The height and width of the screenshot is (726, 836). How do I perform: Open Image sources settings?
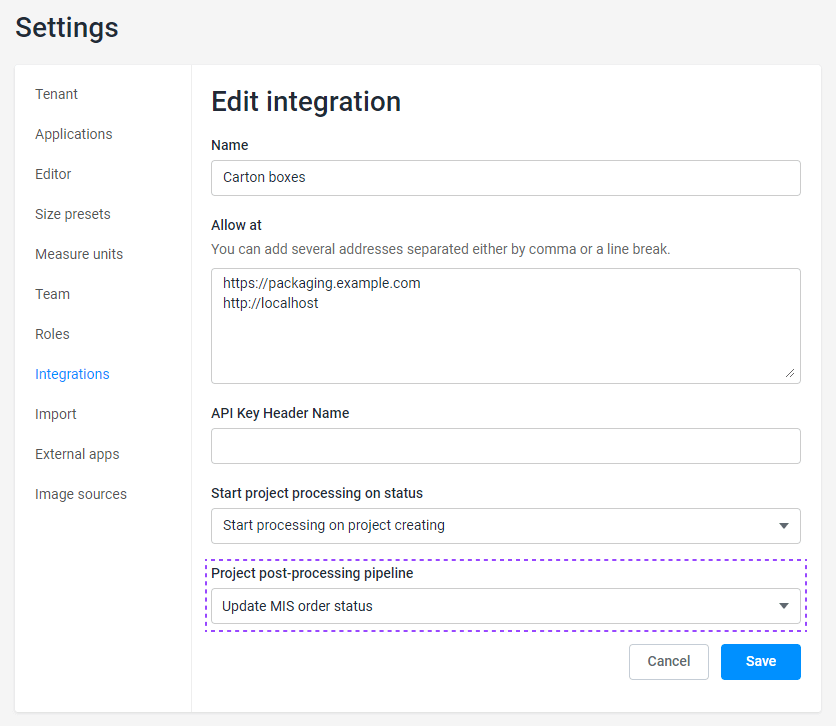coord(81,494)
